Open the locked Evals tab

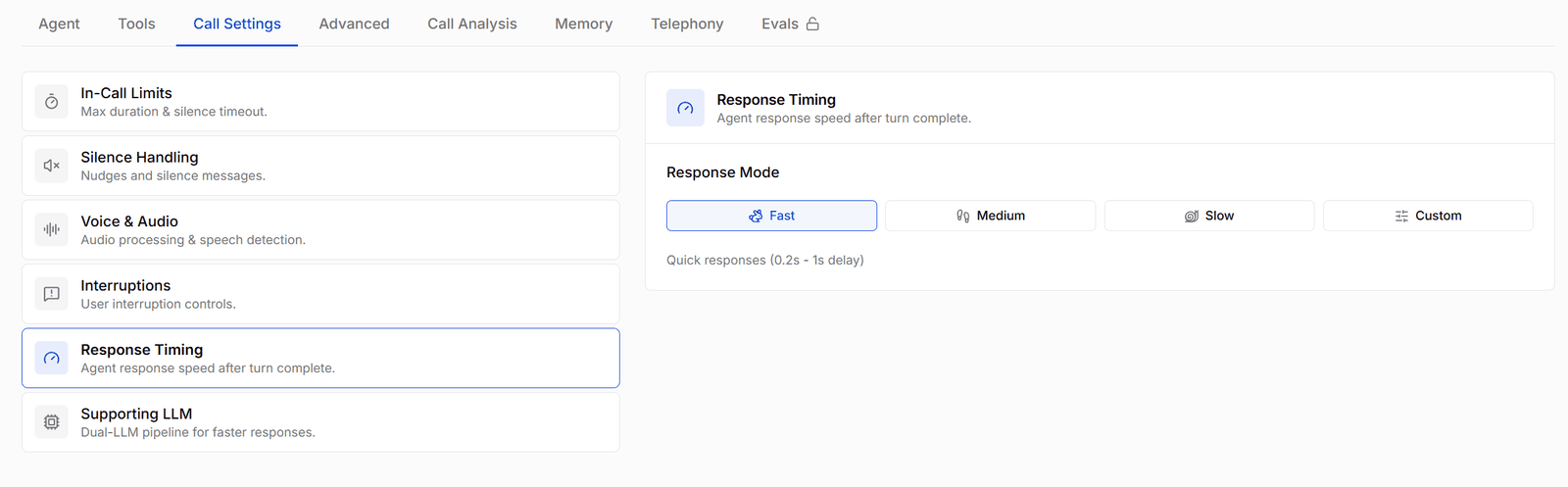tap(790, 24)
